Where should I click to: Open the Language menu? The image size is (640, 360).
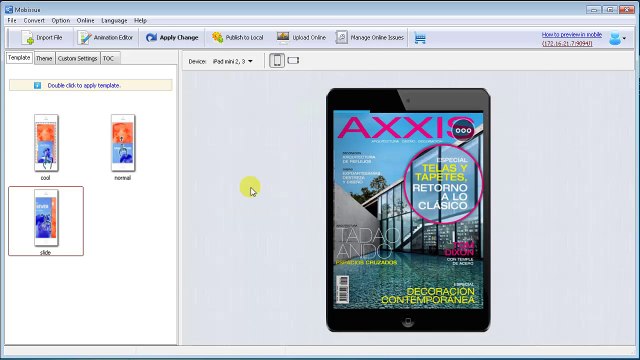pyautogui.click(x=114, y=20)
